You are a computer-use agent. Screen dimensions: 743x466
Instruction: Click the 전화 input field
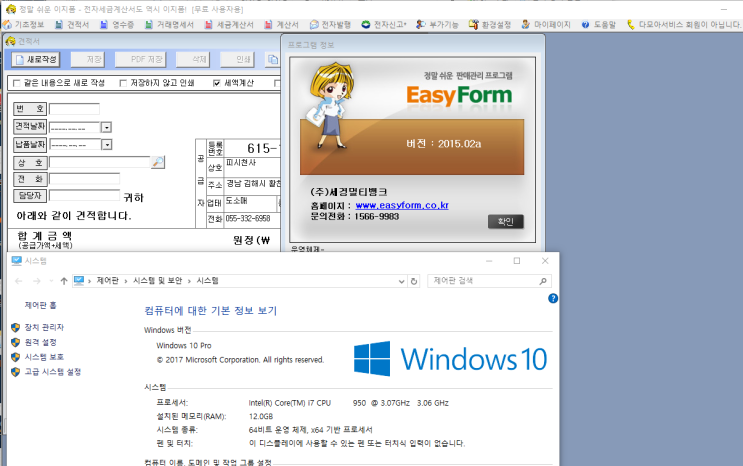pyautogui.click(x=84, y=179)
